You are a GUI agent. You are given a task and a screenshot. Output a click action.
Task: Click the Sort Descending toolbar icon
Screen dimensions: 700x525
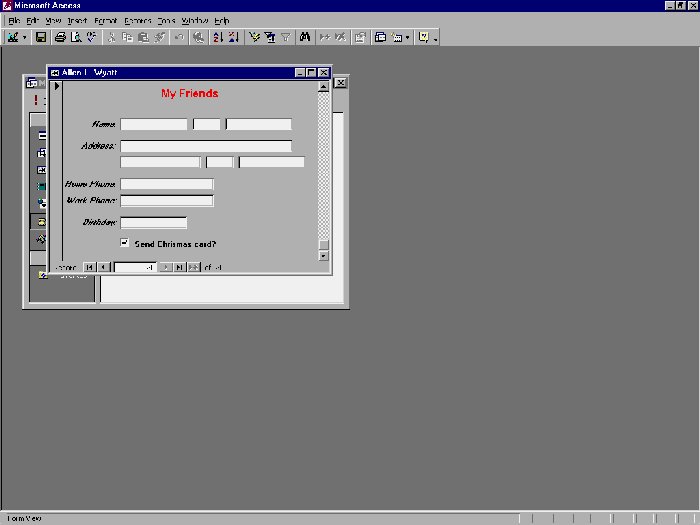[232, 37]
